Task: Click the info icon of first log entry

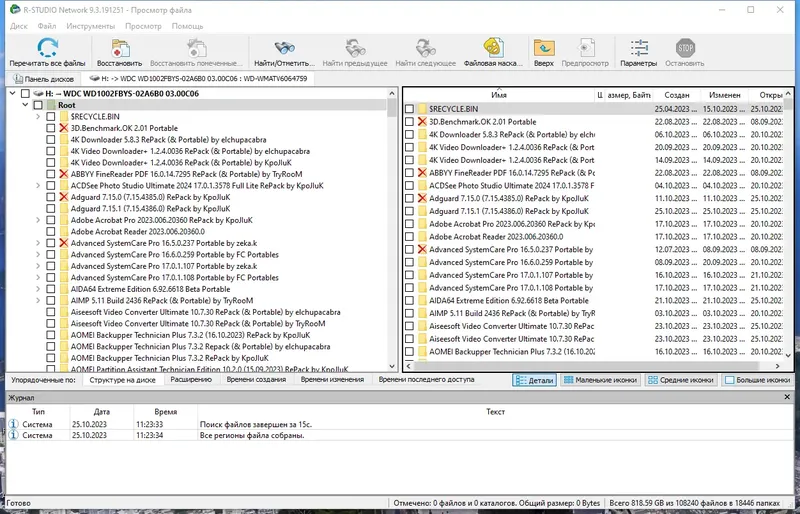Action: coord(13,424)
